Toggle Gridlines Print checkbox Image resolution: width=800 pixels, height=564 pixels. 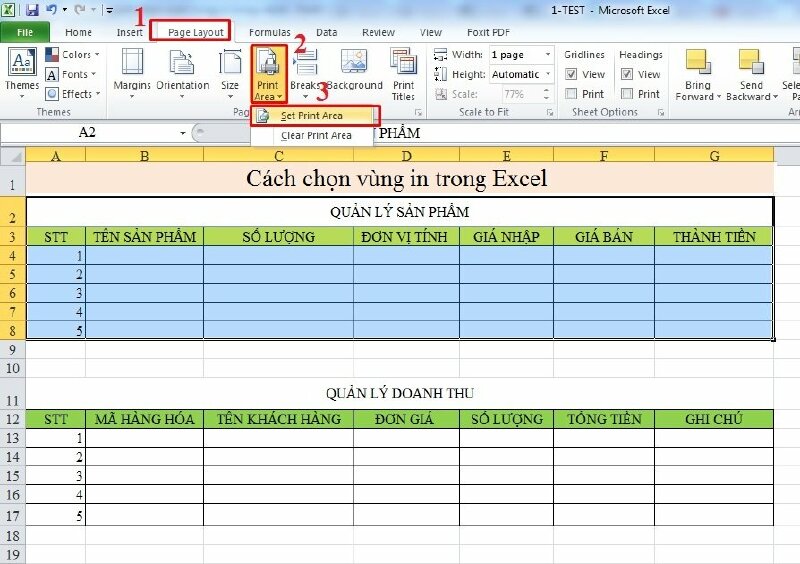pos(571,94)
